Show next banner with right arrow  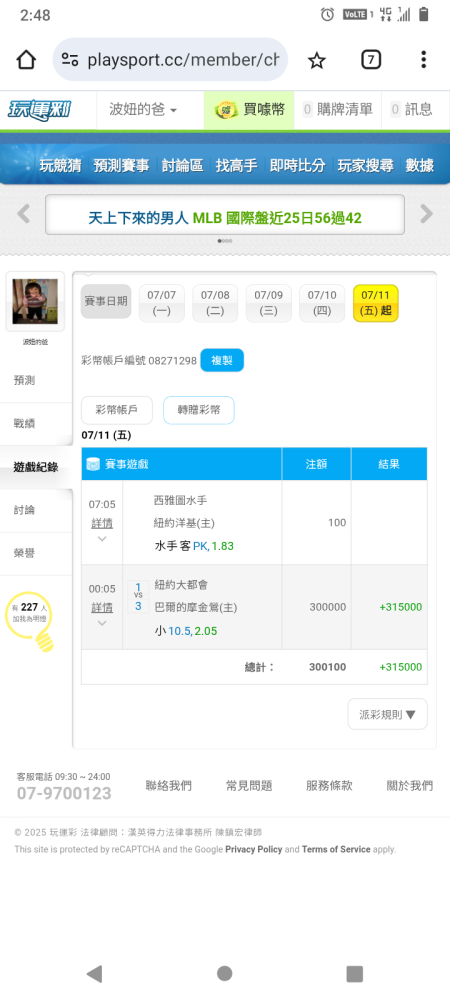426,214
